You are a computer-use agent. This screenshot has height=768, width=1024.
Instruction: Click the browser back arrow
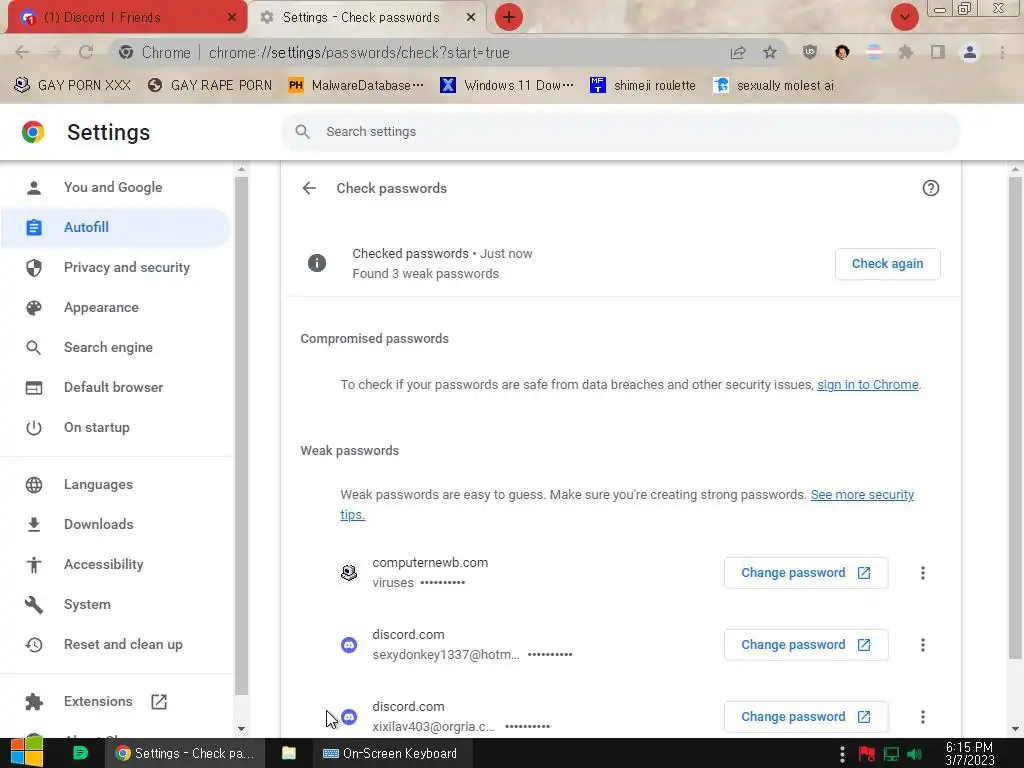point(22,52)
